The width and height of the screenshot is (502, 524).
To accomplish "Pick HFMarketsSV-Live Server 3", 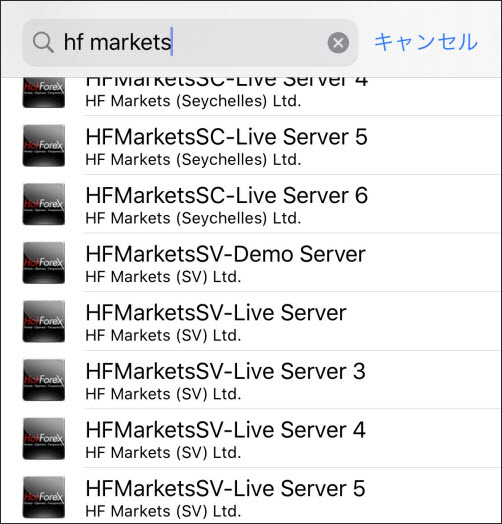I will point(251,380).
